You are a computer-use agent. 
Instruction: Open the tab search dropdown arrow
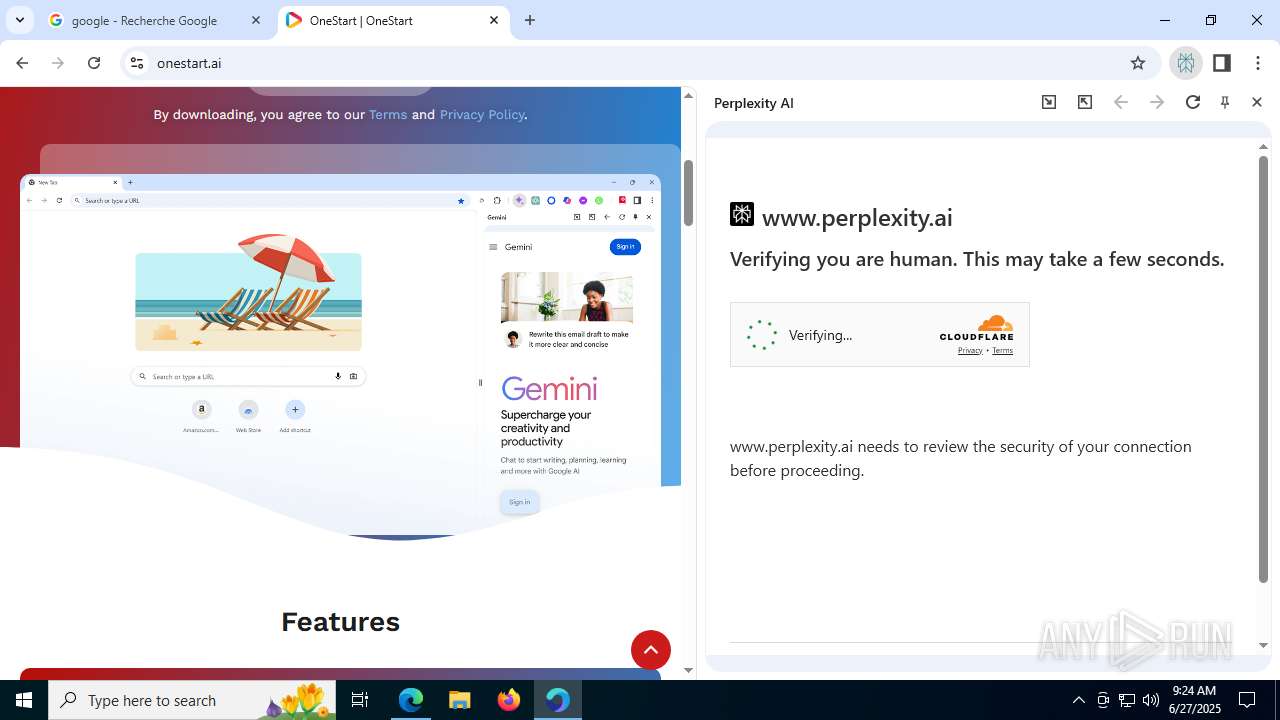(20, 20)
